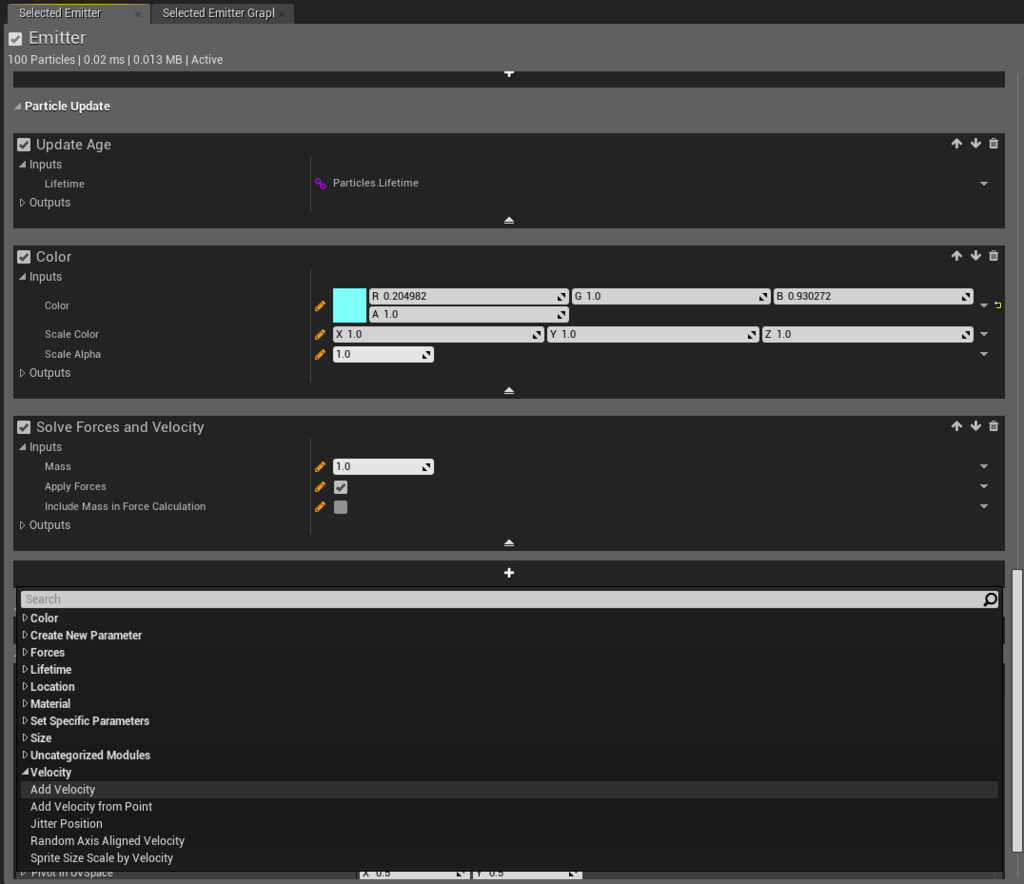The image size is (1024, 884).
Task: Expand the Lifetime category
Action: (x=25, y=669)
